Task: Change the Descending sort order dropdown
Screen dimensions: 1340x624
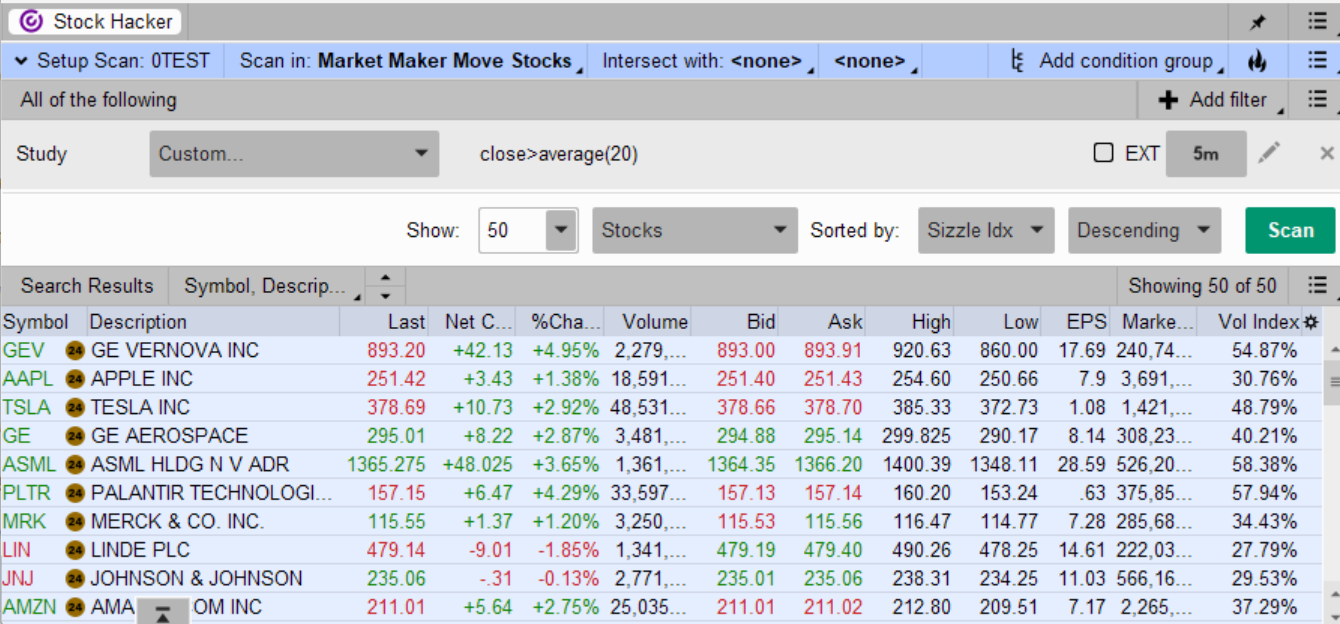Action: tap(1144, 230)
